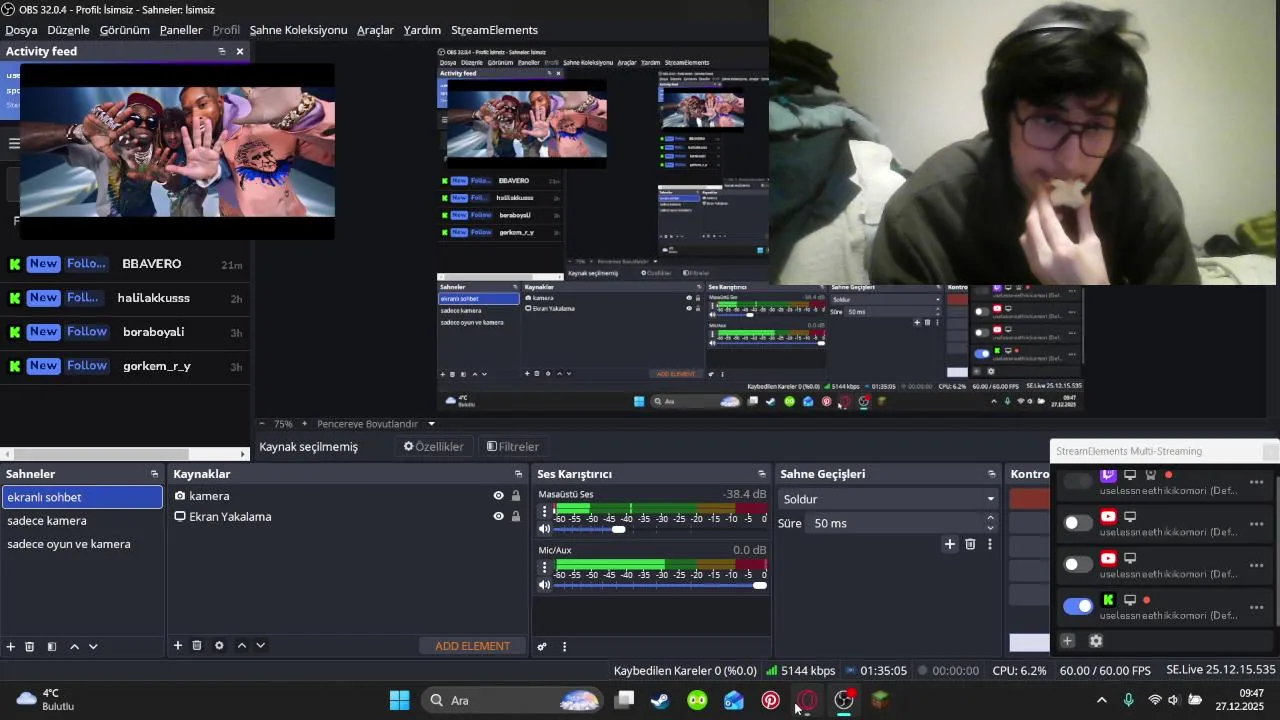Mute the Masaüstü Ses speaker icon
This screenshot has width=1280, height=720.
tap(545, 530)
